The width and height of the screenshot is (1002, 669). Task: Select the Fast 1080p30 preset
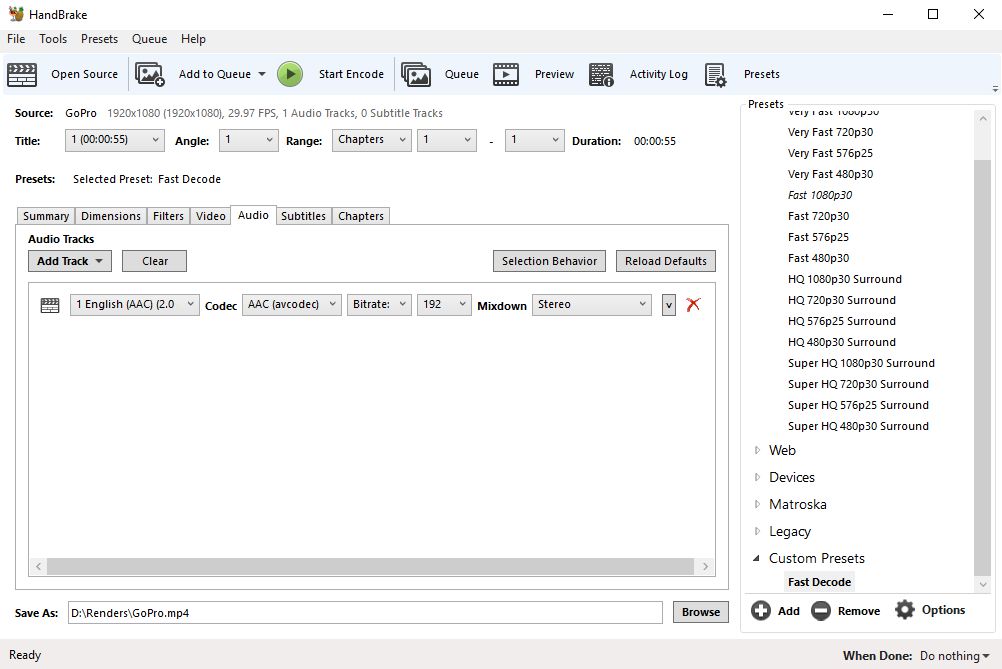(820, 196)
